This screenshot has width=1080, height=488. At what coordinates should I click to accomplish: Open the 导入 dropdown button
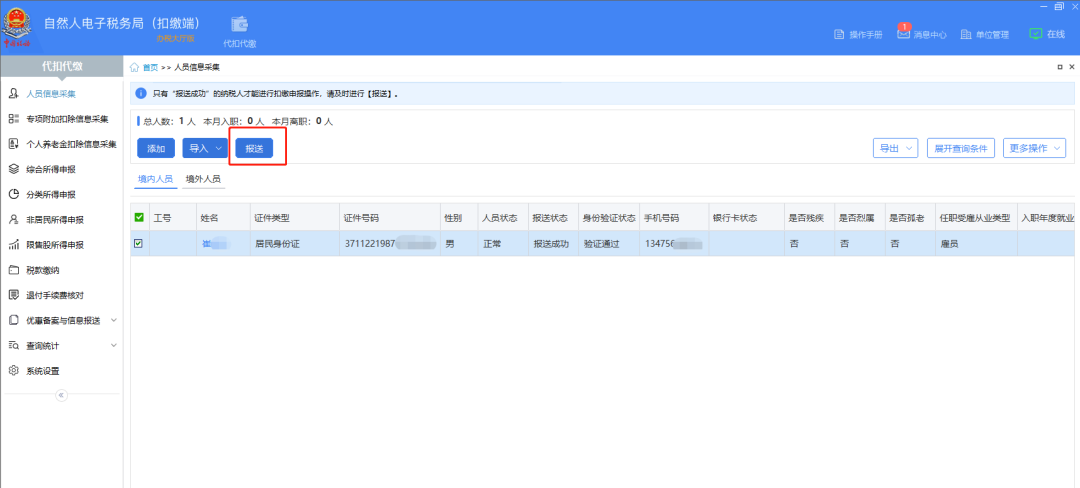tap(205, 148)
